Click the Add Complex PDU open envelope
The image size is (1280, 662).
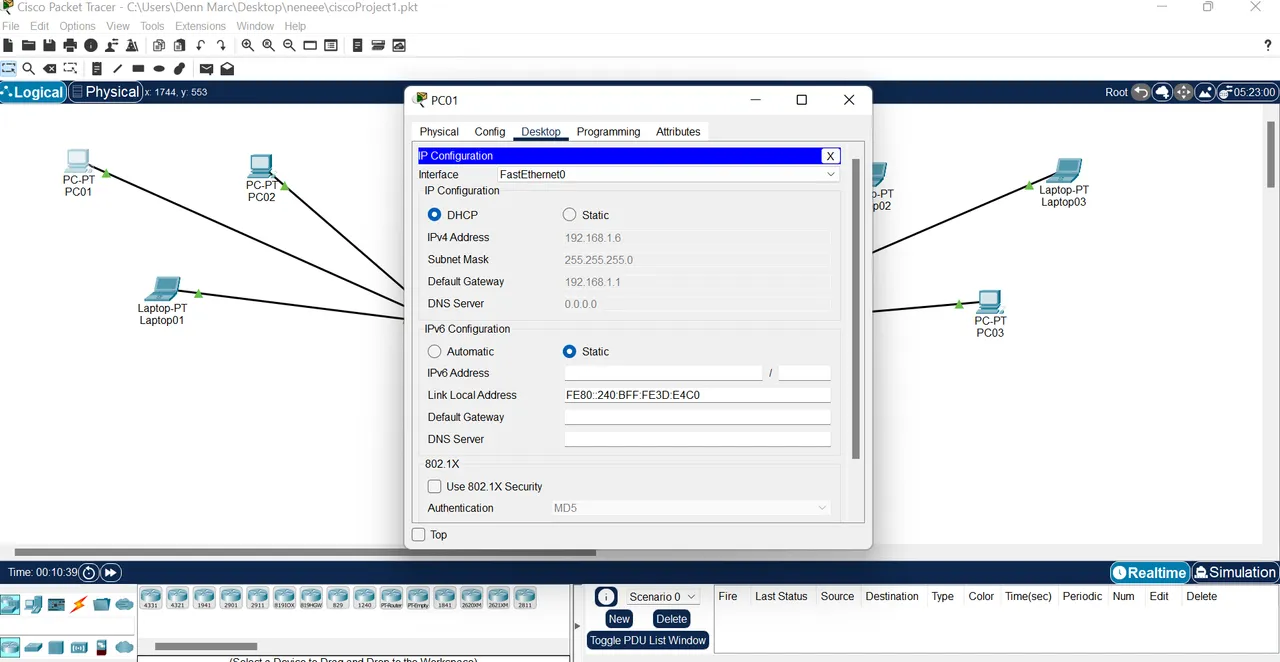pyautogui.click(x=227, y=68)
